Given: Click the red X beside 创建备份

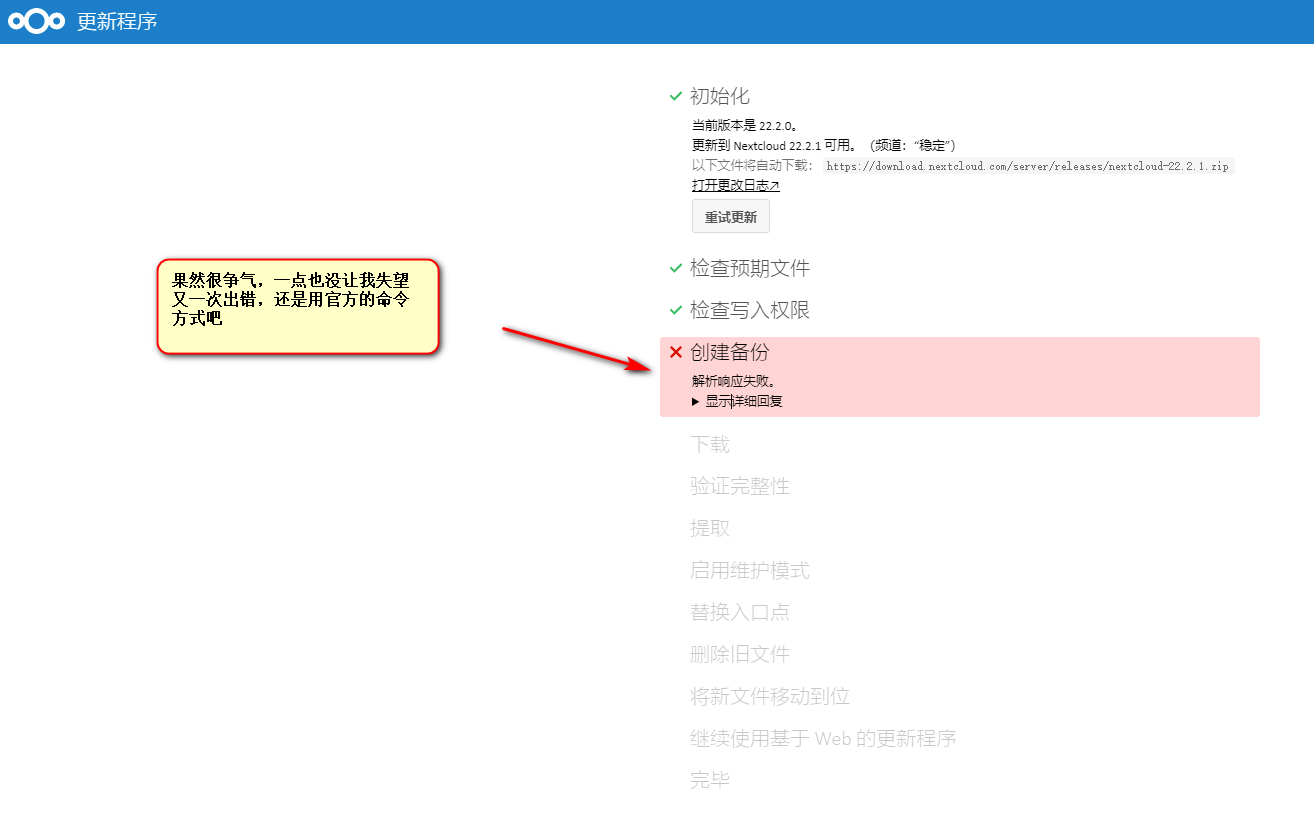Looking at the screenshot, I should [x=676, y=352].
